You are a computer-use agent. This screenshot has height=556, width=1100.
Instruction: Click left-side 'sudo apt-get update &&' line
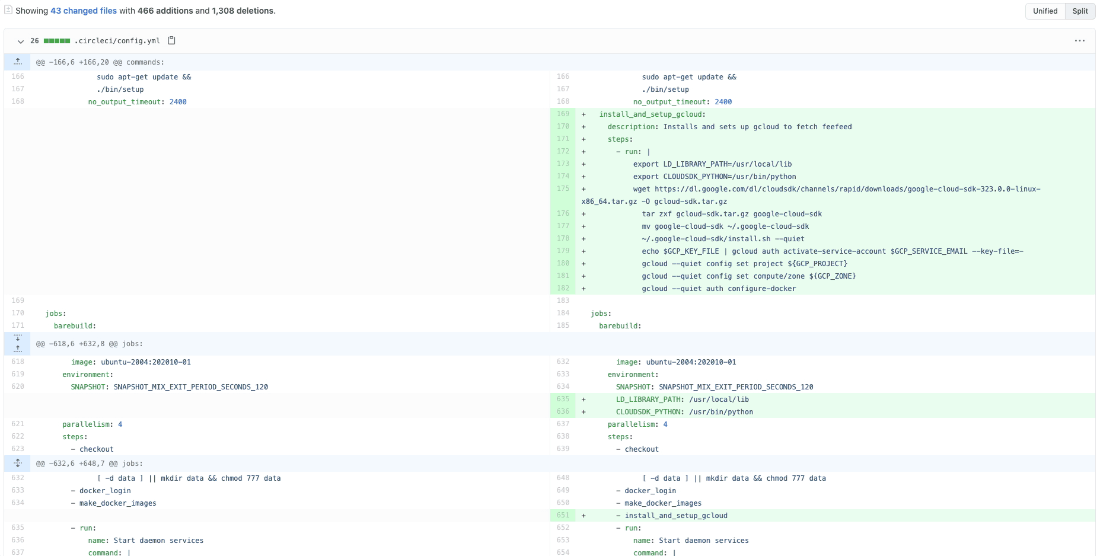(x=144, y=77)
